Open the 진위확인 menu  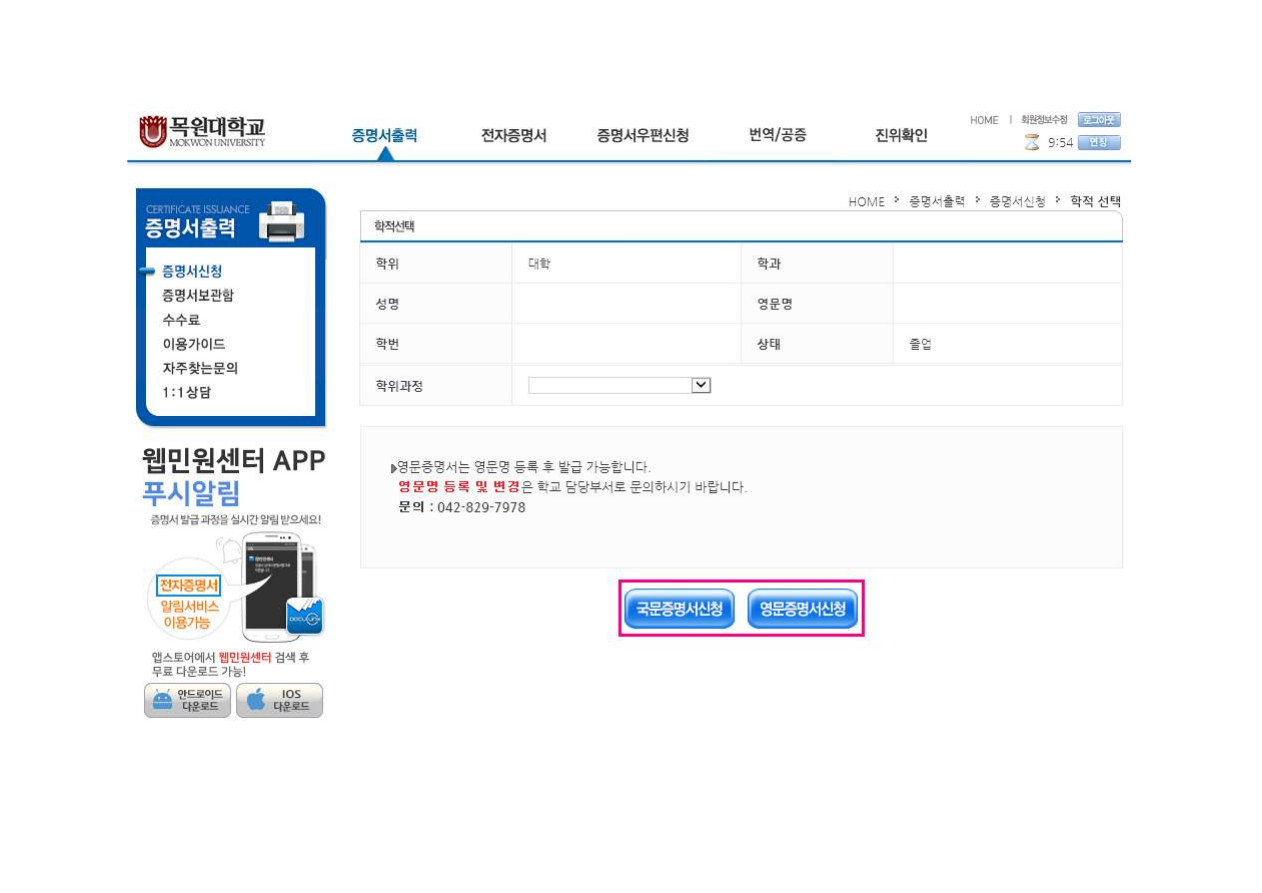point(901,136)
